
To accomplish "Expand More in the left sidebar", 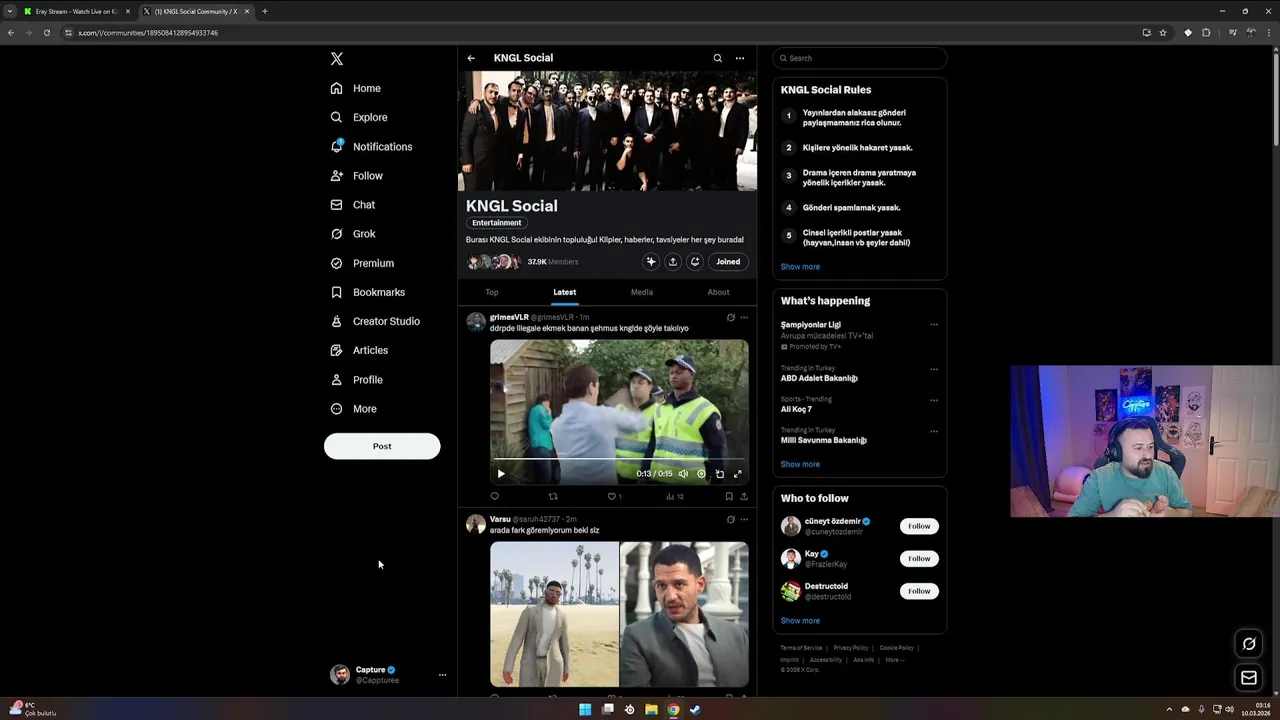I will [x=354, y=409].
